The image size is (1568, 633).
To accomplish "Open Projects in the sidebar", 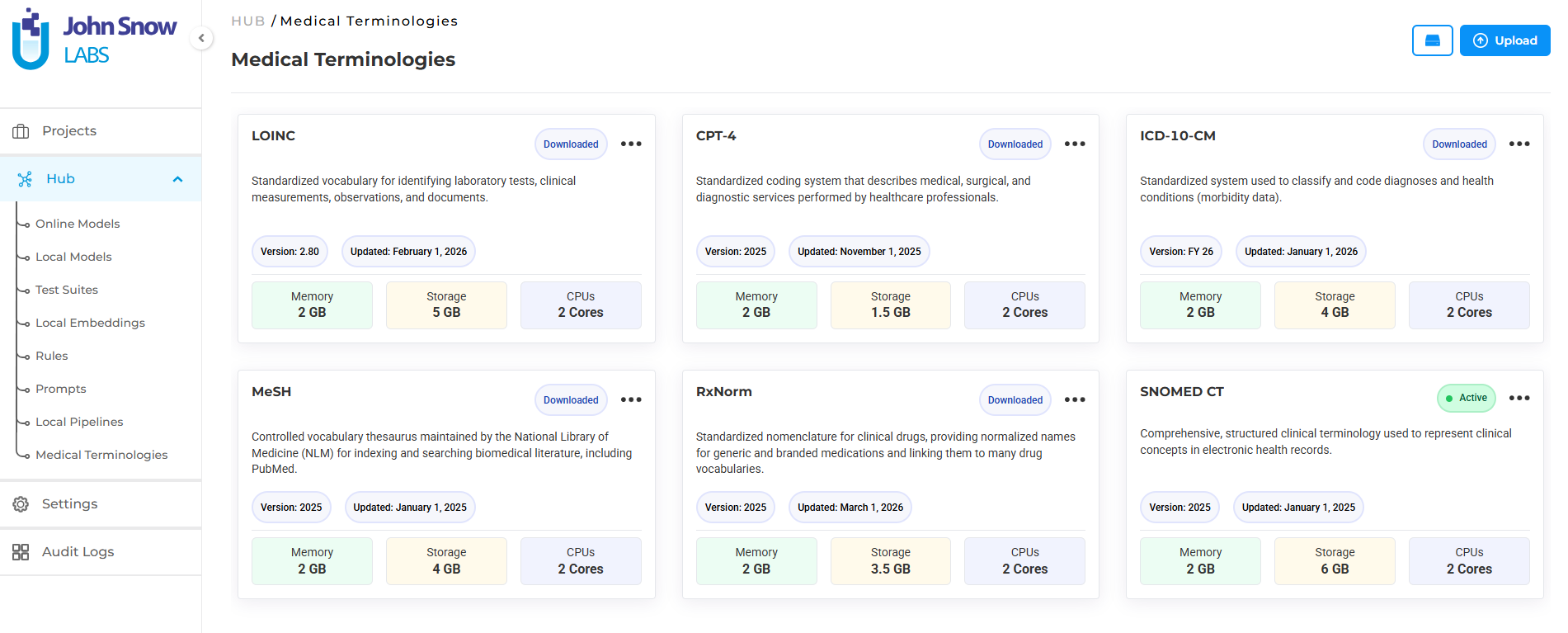I will coord(69,131).
